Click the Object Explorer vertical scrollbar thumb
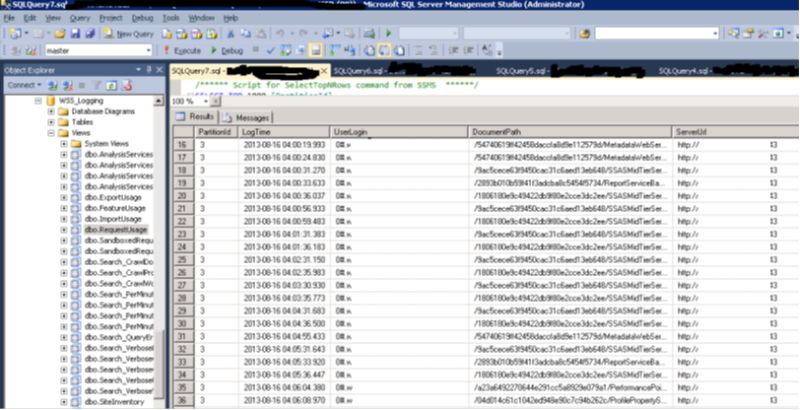This screenshot has width=800, height=410. [x=159, y=364]
